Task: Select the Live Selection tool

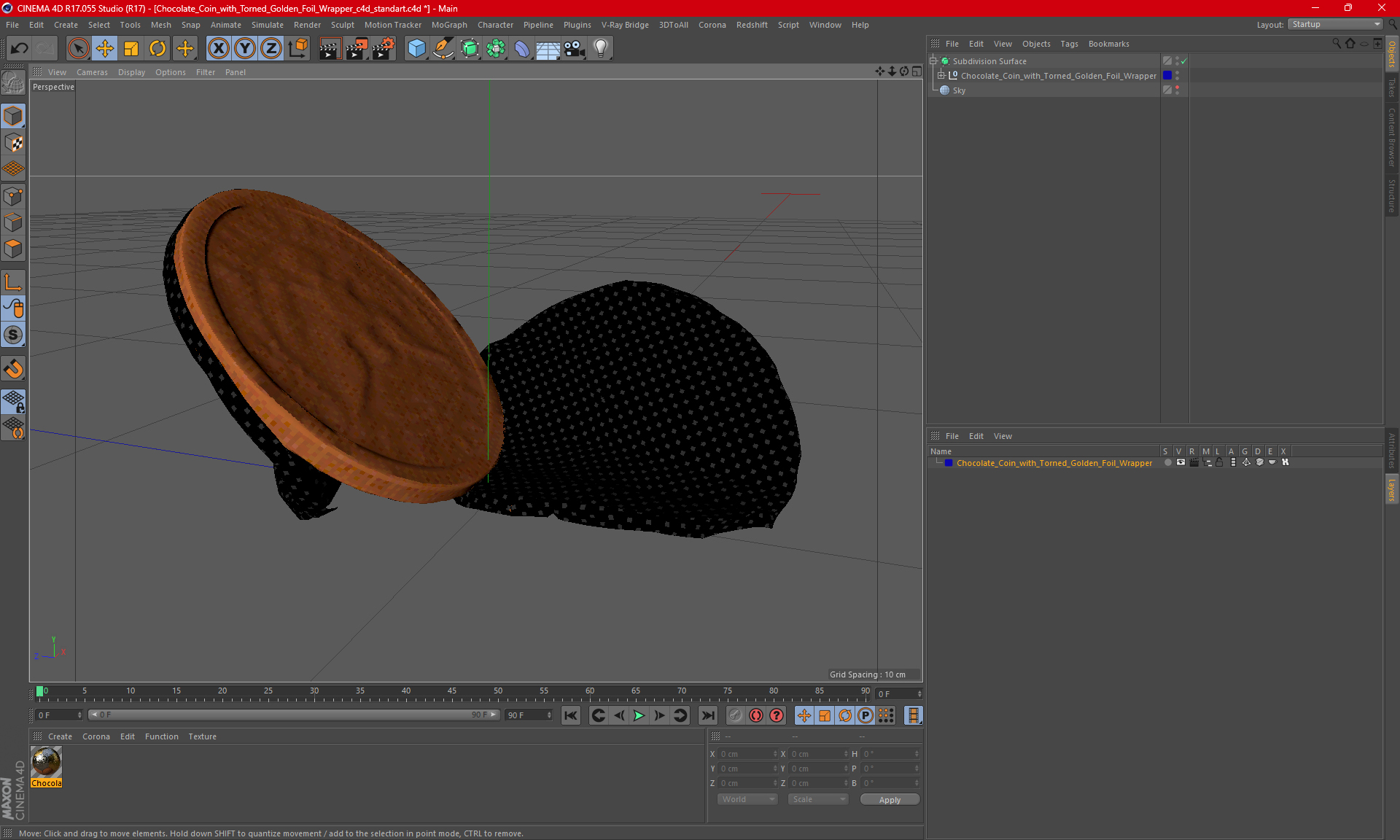Action: (78, 49)
